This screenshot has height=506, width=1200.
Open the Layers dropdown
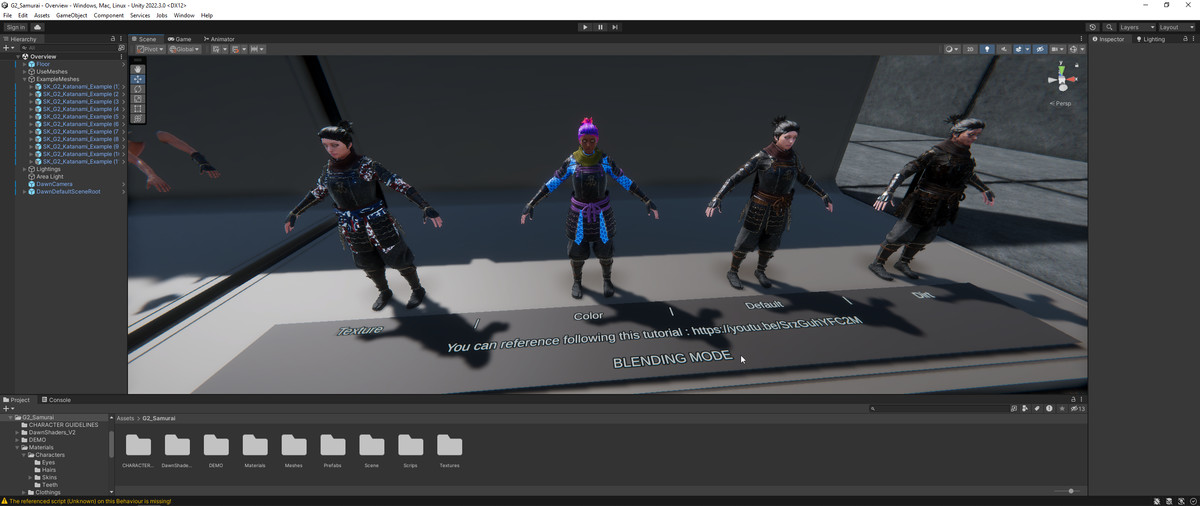click(1137, 27)
